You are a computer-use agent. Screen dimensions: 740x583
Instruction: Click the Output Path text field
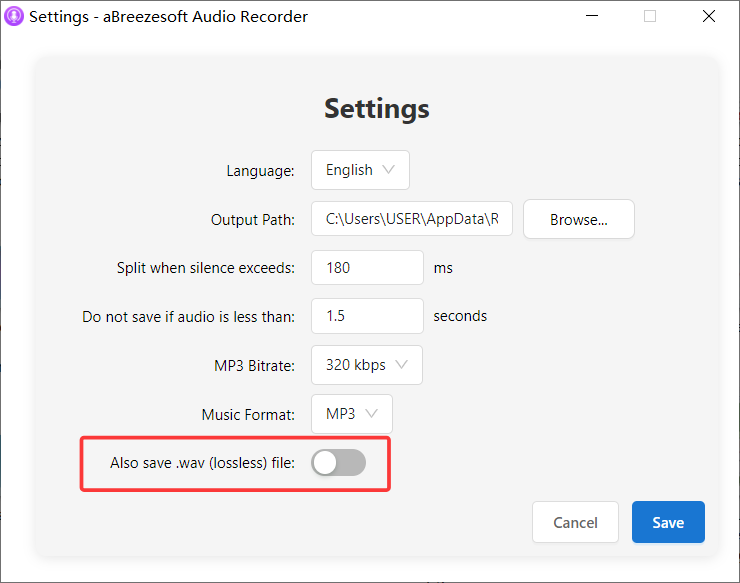point(412,219)
